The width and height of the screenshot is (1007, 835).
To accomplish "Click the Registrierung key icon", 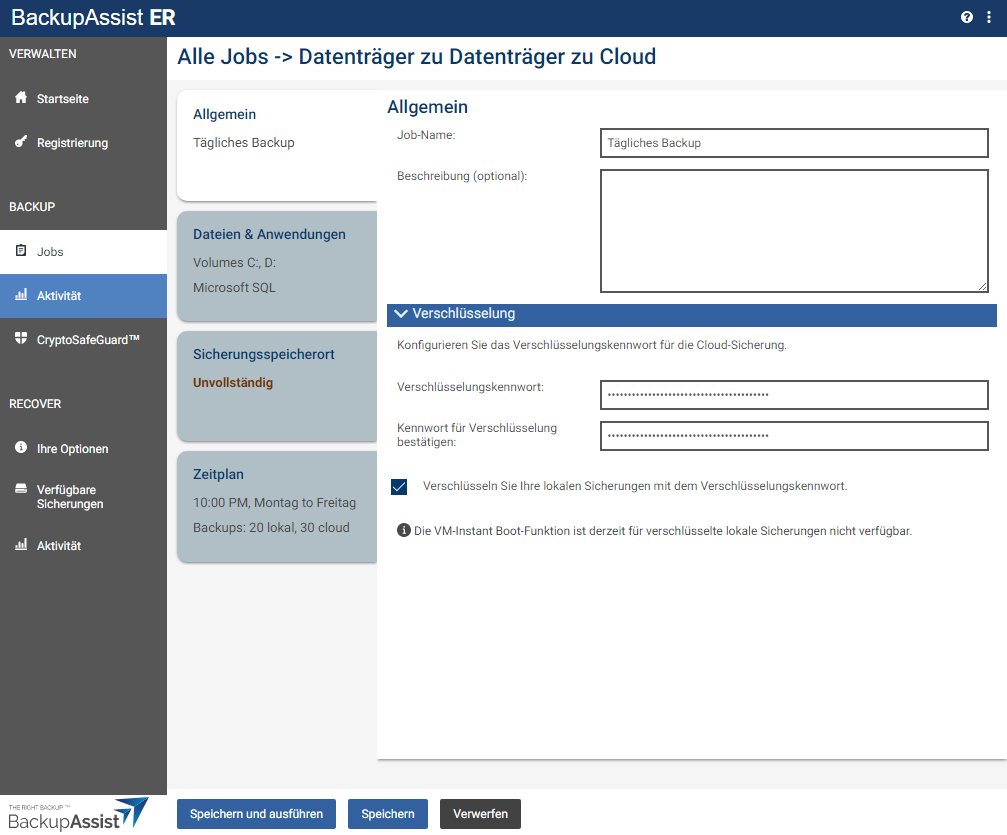I will pos(21,141).
